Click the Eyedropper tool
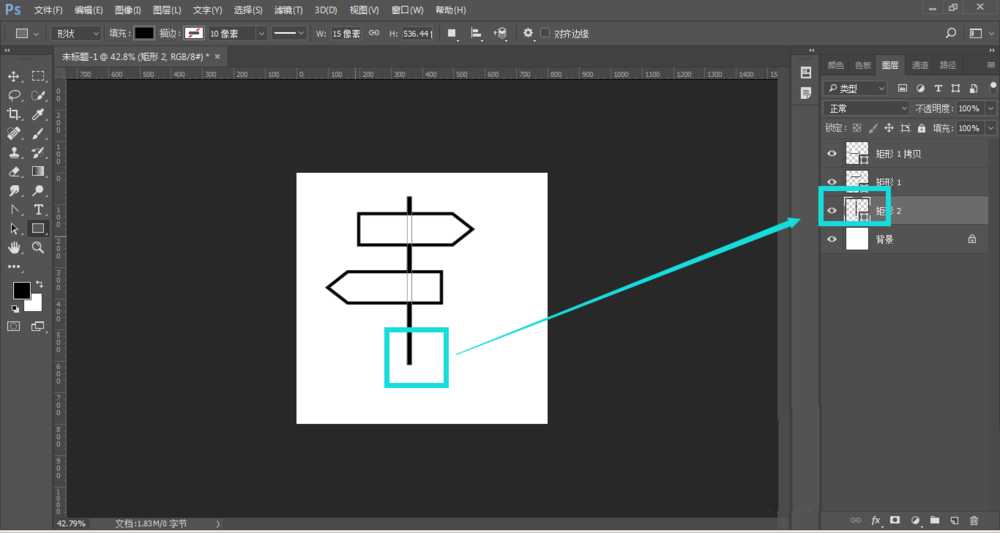Viewport: 1000px width, 533px height. (39, 115)
